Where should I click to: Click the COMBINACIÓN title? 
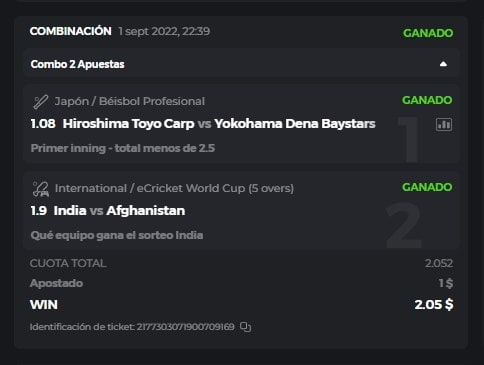point(71,31)
